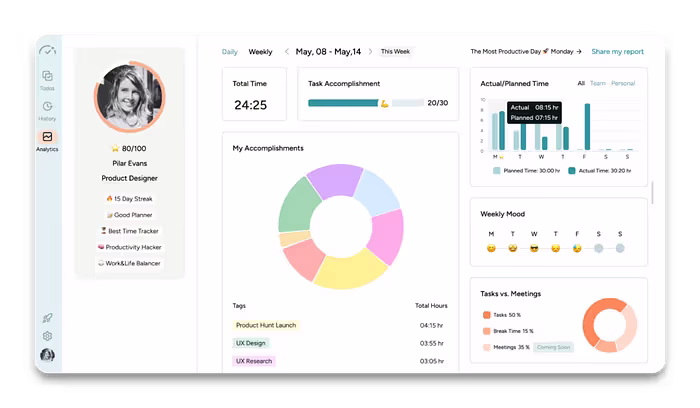Click the This Week button
The image size is (700, 408).
pos(394,52)
